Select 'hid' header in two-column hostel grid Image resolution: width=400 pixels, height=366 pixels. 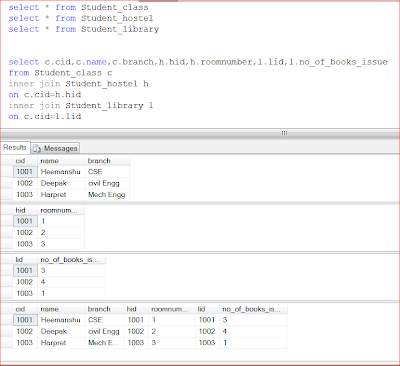(25, 210)
